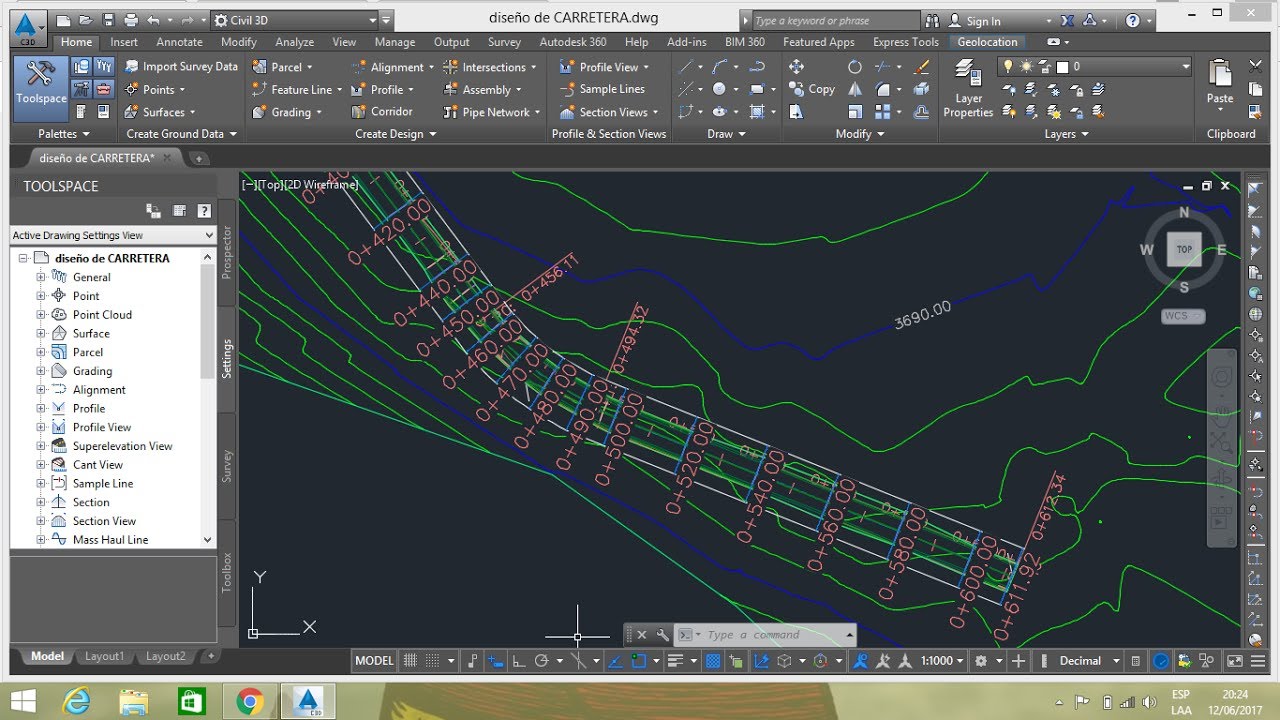Undo the last action
The width and height of the screenshot is (1280, 720).
(153, 20)
